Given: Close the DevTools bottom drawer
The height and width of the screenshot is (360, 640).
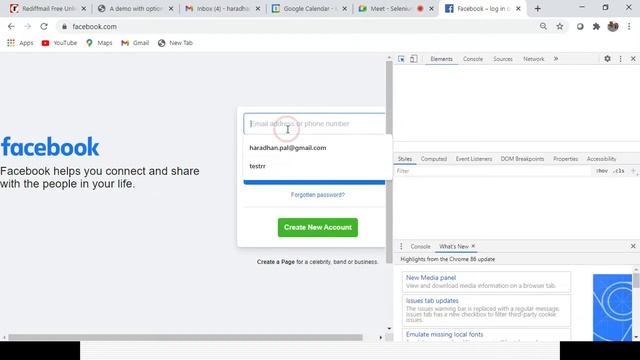Looking at the screenshot, I should (x=633, y=246).
